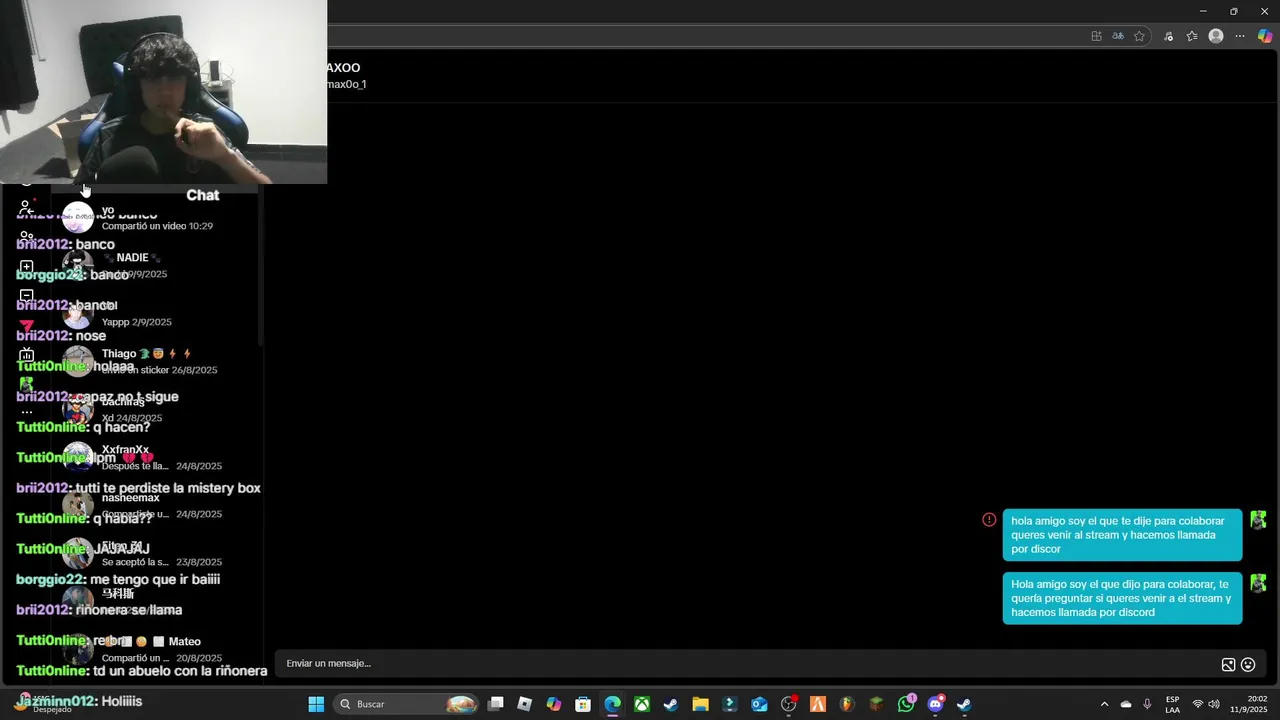Show hidden system tray icons
Viewport: 1280px width, 720px height.
1104,704
